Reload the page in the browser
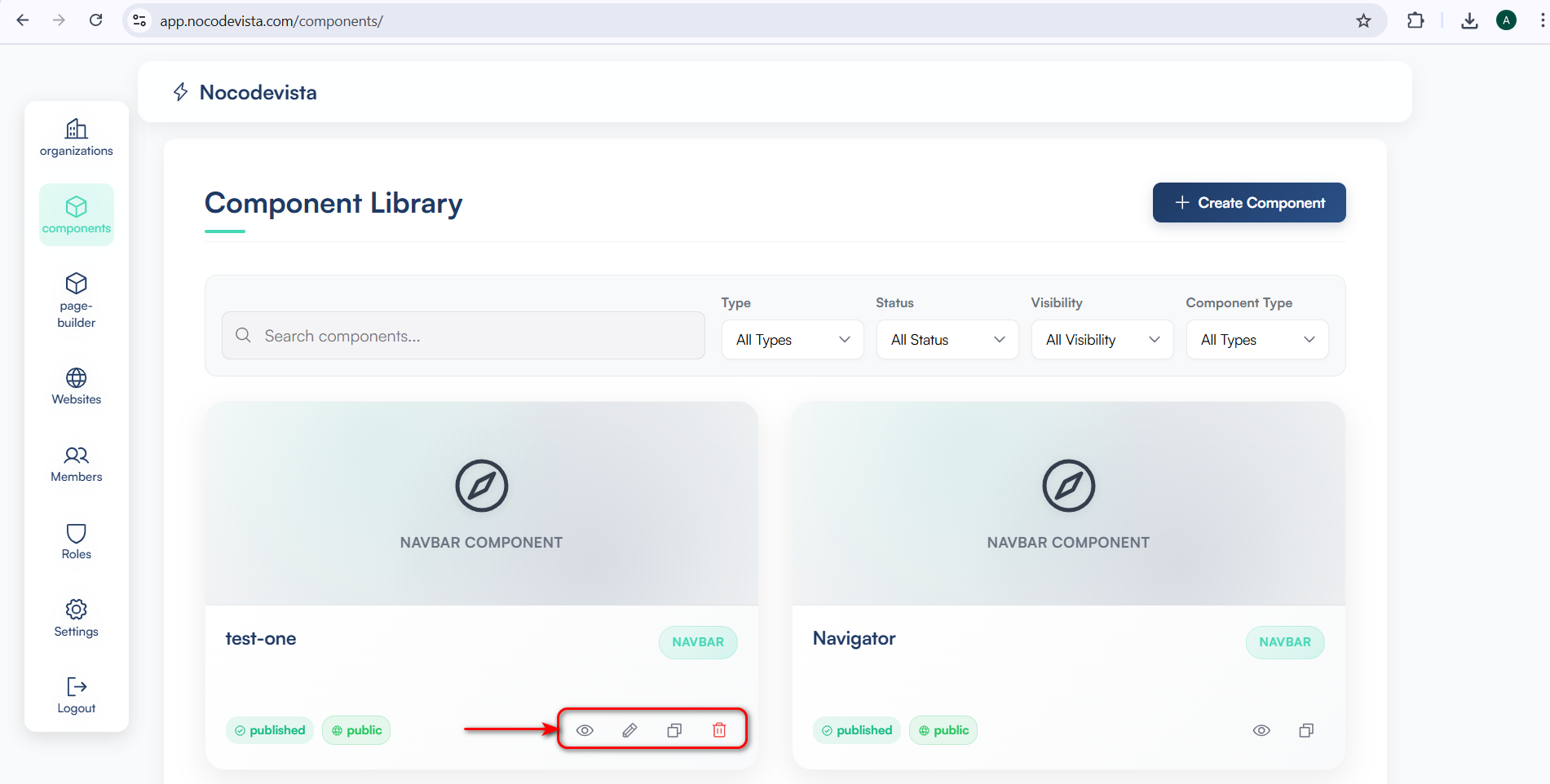The width and height of the screenshot is (1550, 784). point(96,20)
